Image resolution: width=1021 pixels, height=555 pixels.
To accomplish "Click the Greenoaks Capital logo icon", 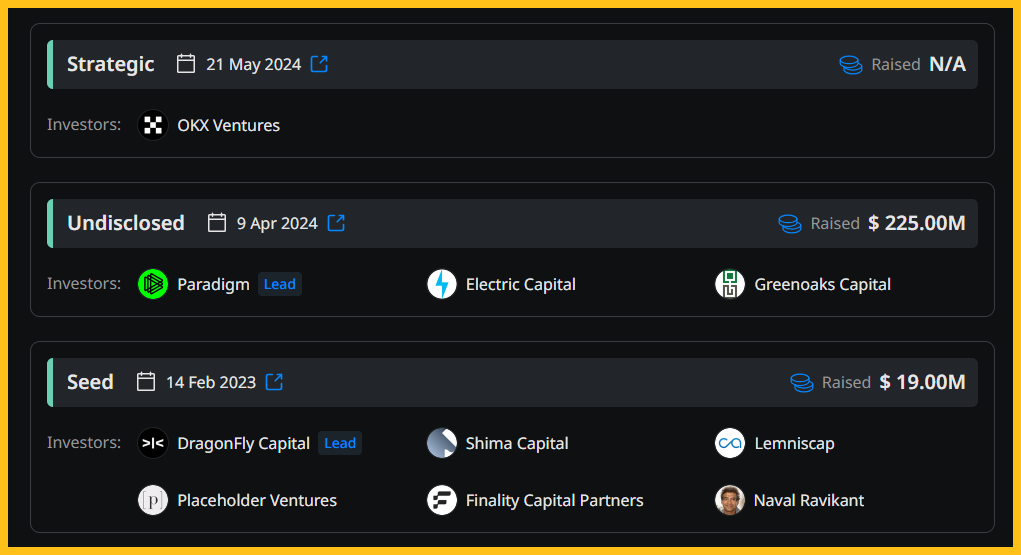I will 730,284.
